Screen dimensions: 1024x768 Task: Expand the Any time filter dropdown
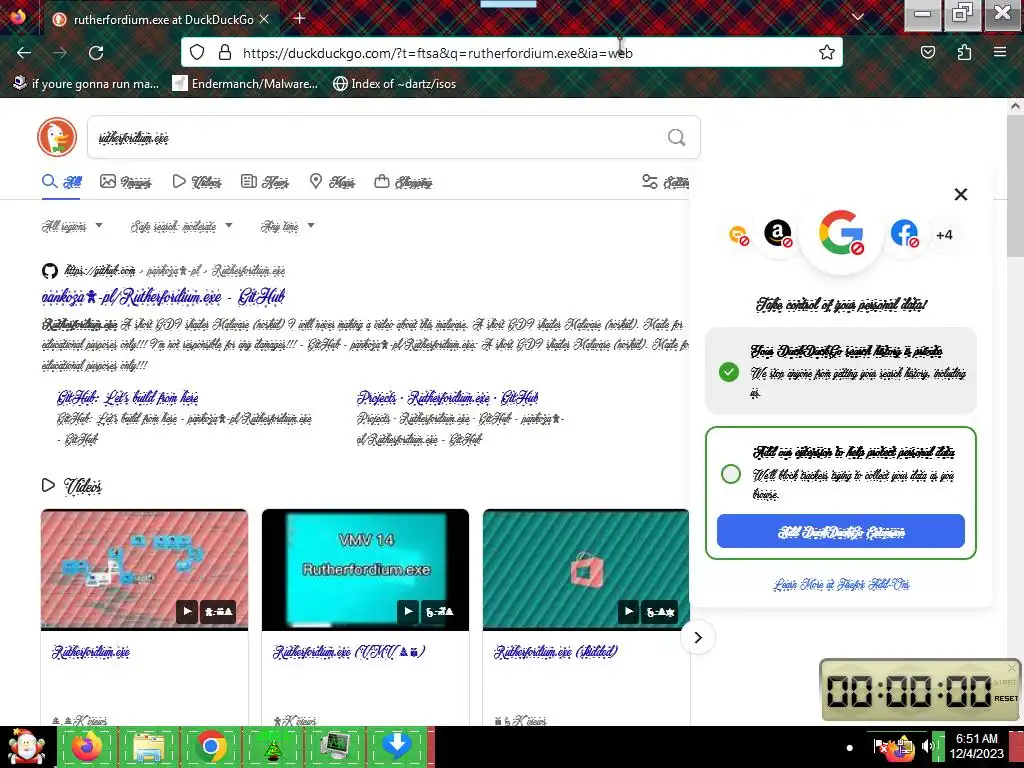(x=287, y=226)
